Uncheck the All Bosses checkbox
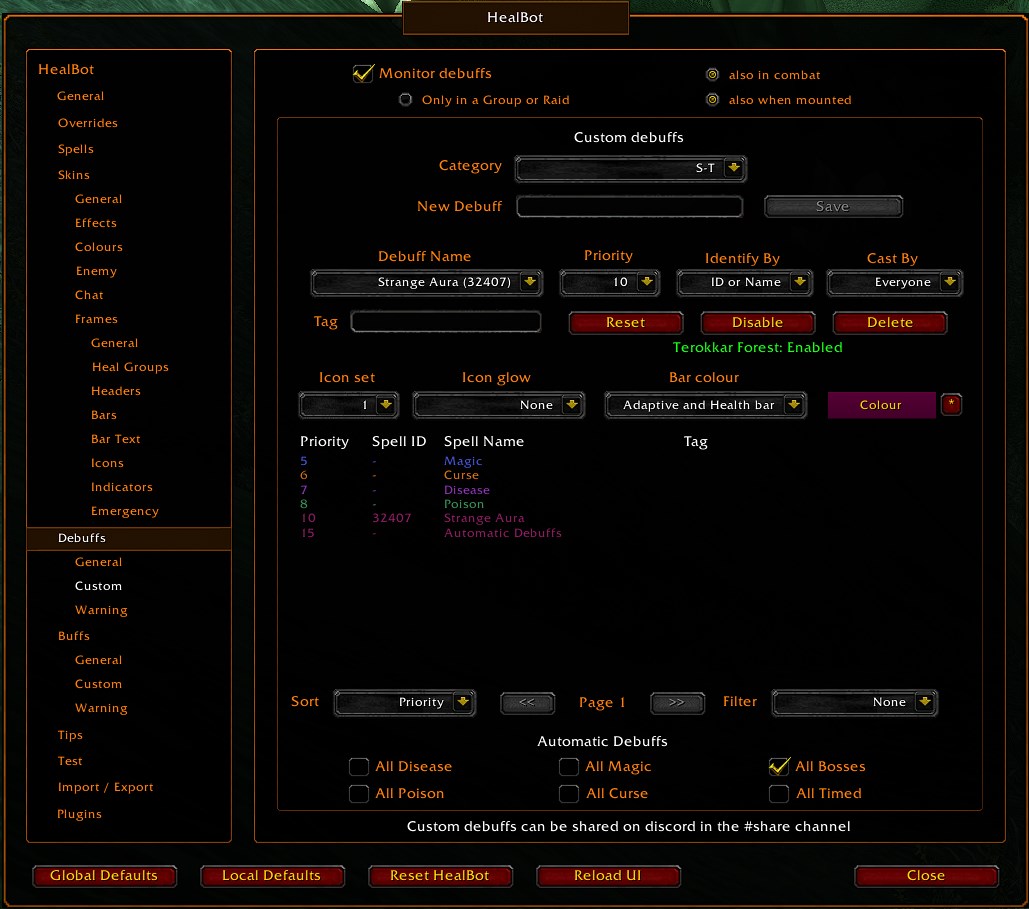The image size is (1029, 909). [778, 766]
